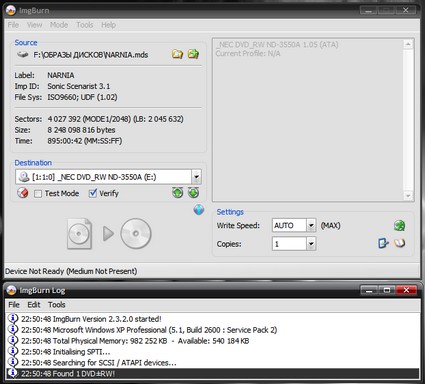This screenshot has height=384, width=425.
Task: Close the main ImgBurn window
Action: pyautogui.click(x=406, y=10)
